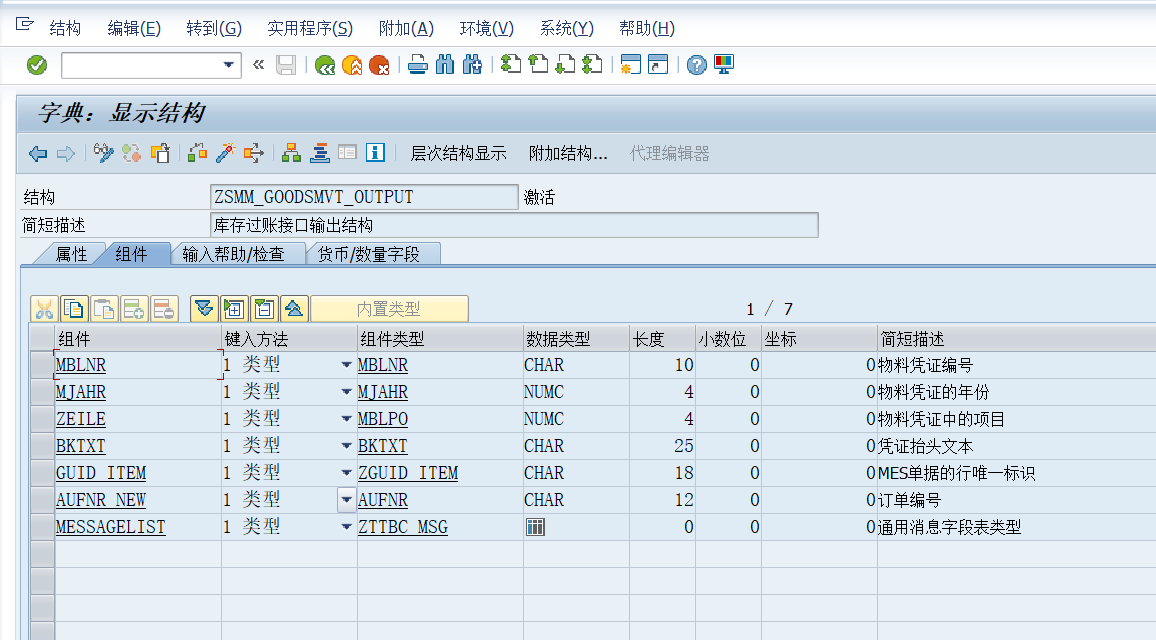The height and width of the screenshot is (640, 1156).
Task: Open typing method dropdown for AUFNR_NEW row
Action: tap(347, 500)
